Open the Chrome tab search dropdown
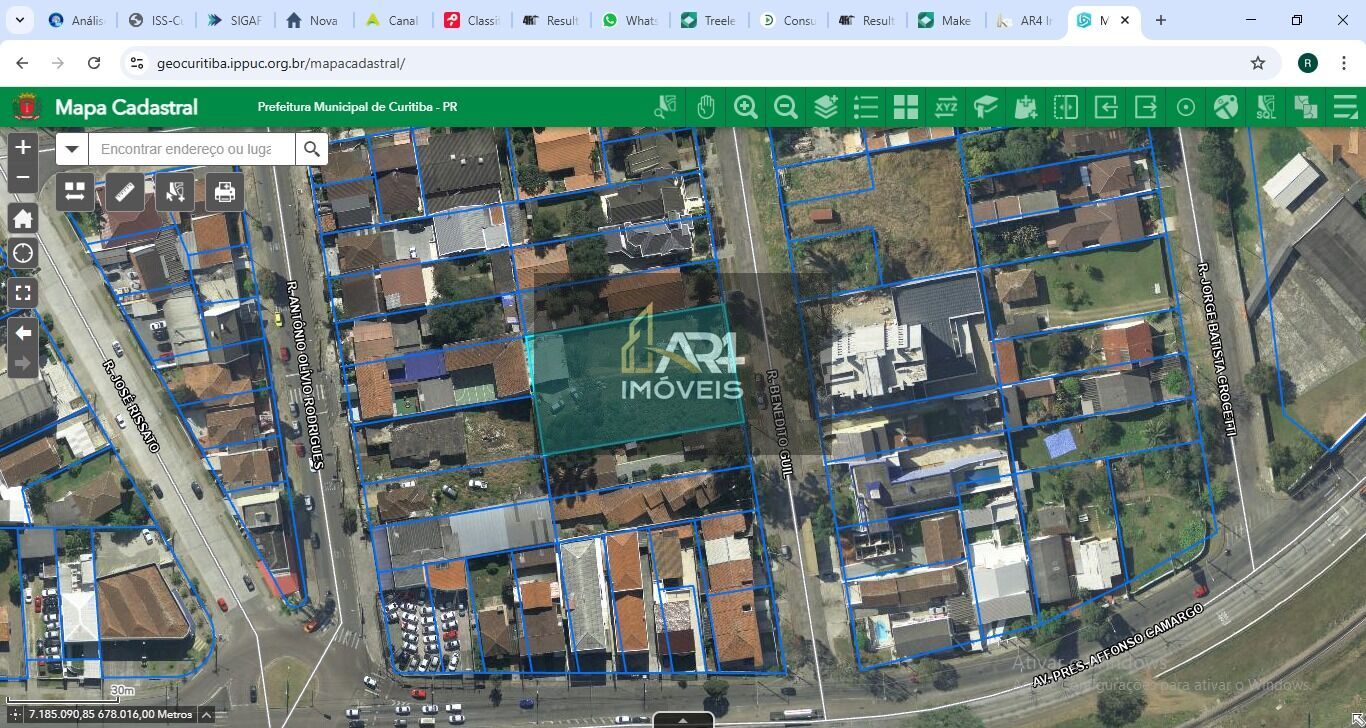The image size is (1366, 728). click(19, 20)
